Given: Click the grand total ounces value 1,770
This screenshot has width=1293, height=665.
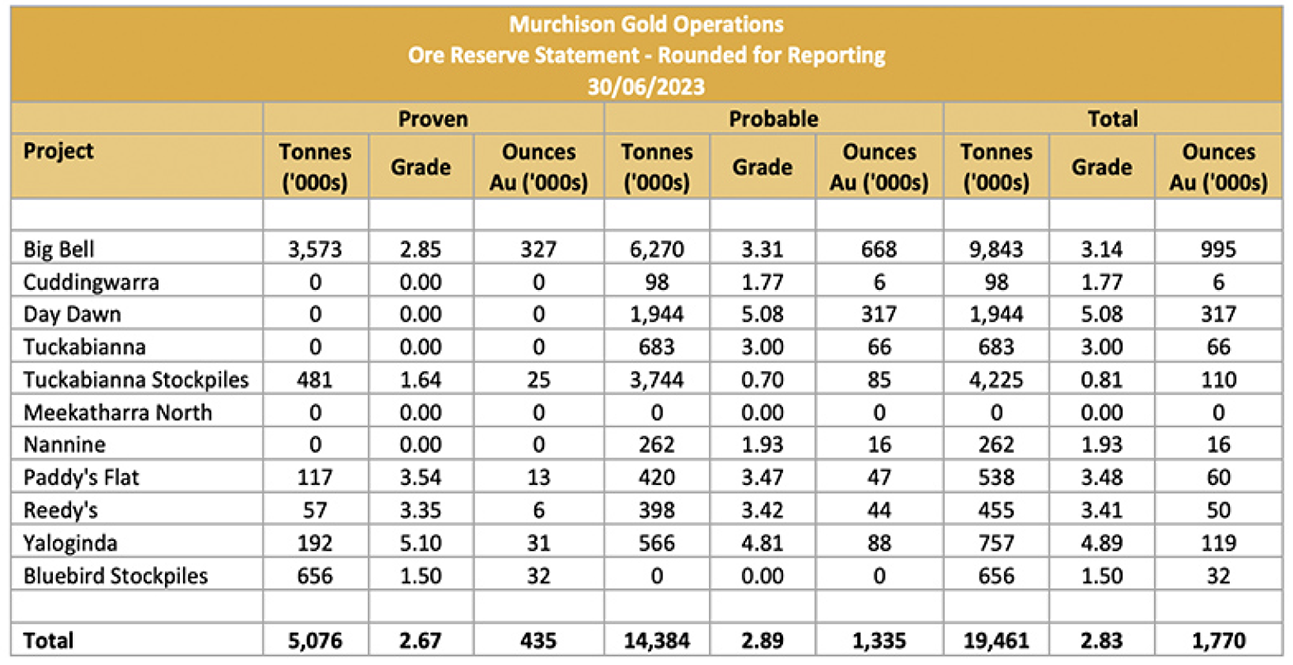Looking at the screenshot, I should click(x=1218, y=640).
